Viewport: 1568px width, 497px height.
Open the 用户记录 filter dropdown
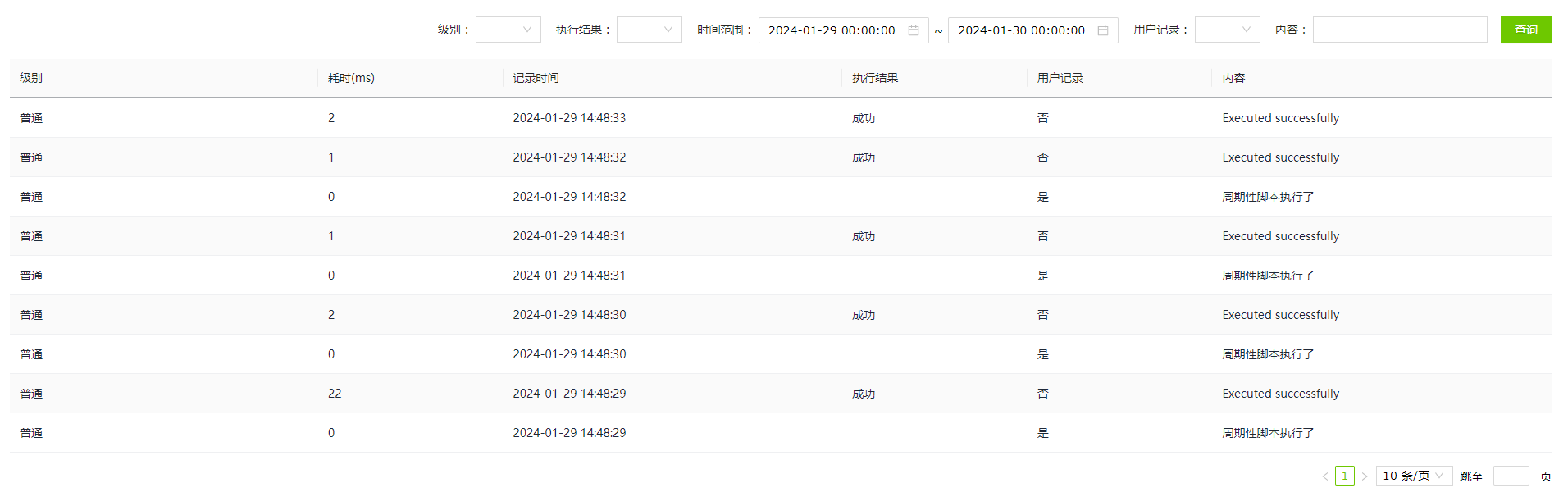pyautogui.click(x=1227, y=30)
